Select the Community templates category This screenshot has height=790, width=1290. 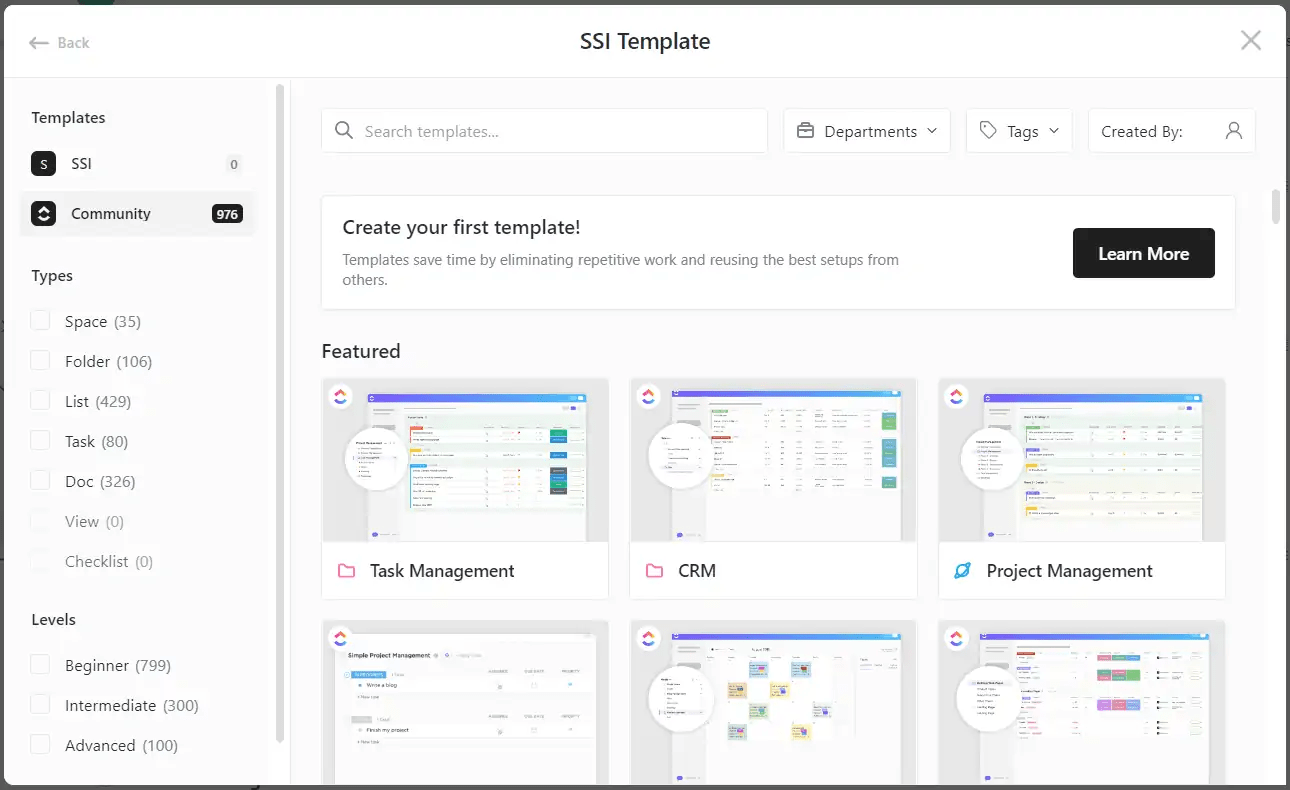pyautogui.click(x=111, y=213)
